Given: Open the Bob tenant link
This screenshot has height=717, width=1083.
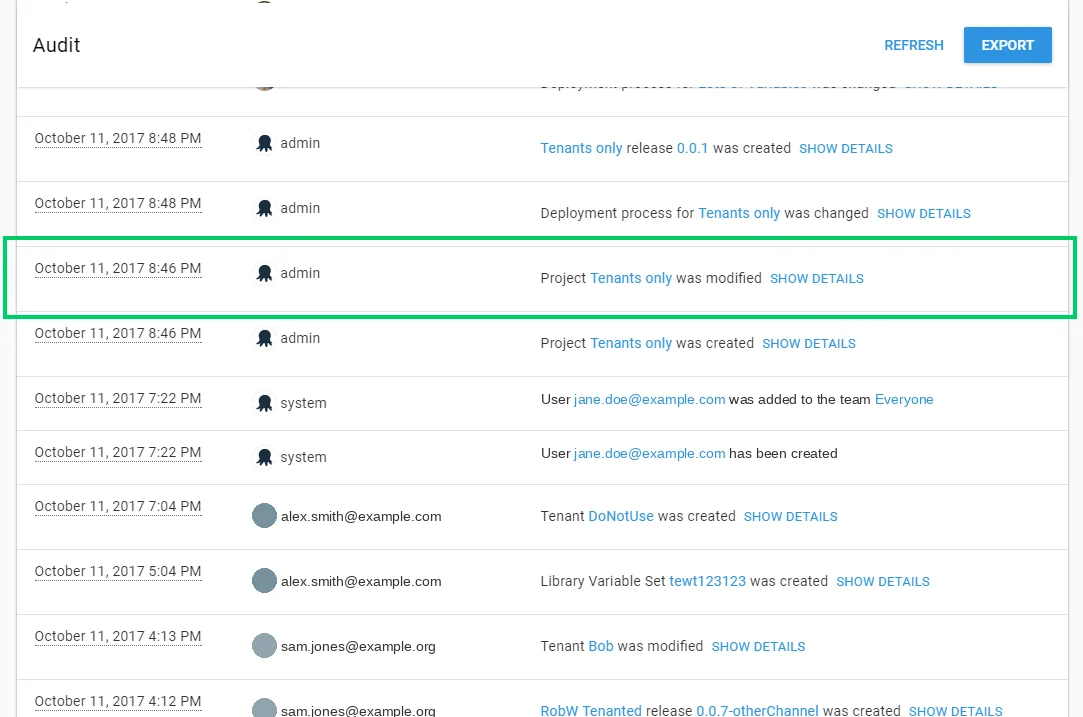Looking at the screenshot, I should (601, 646).
